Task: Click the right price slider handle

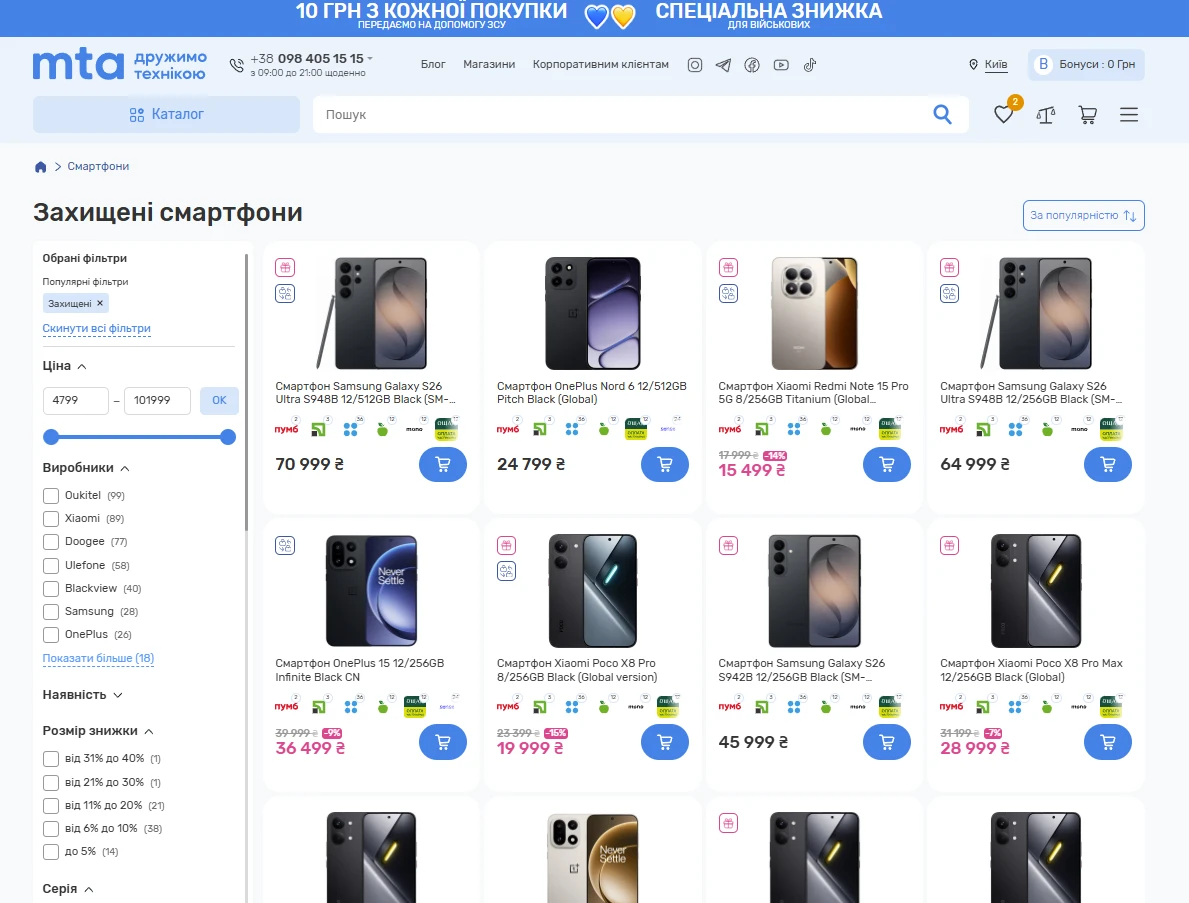Action: (227, 437)
